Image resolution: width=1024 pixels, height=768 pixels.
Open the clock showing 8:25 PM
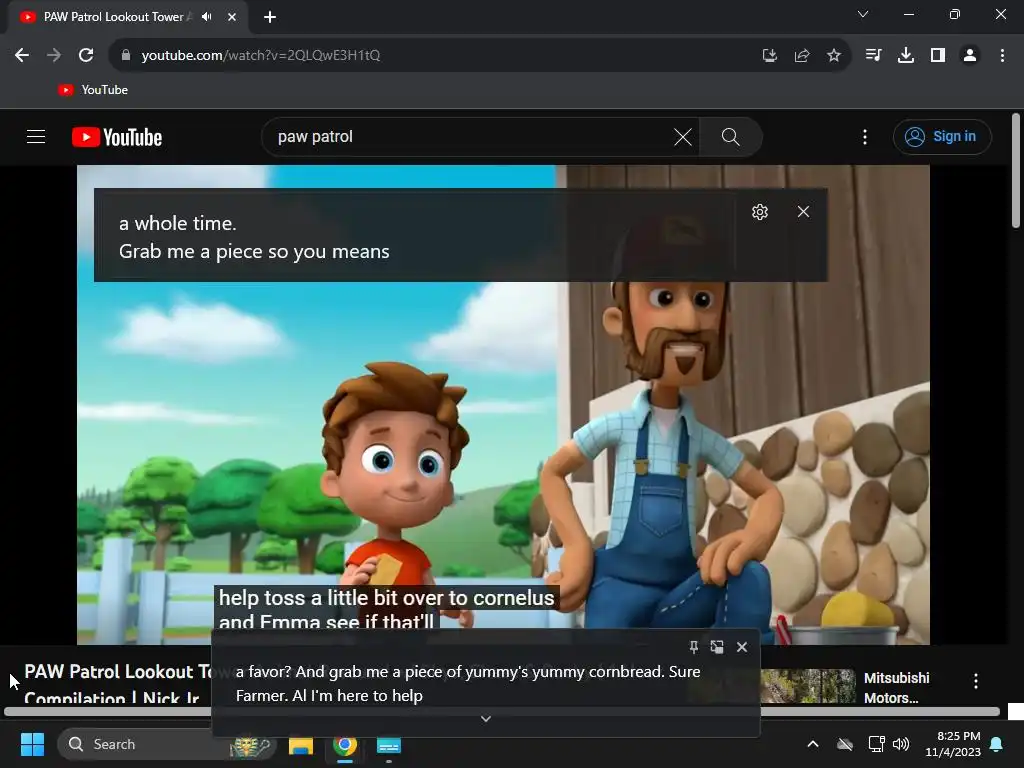click(953, 744)
